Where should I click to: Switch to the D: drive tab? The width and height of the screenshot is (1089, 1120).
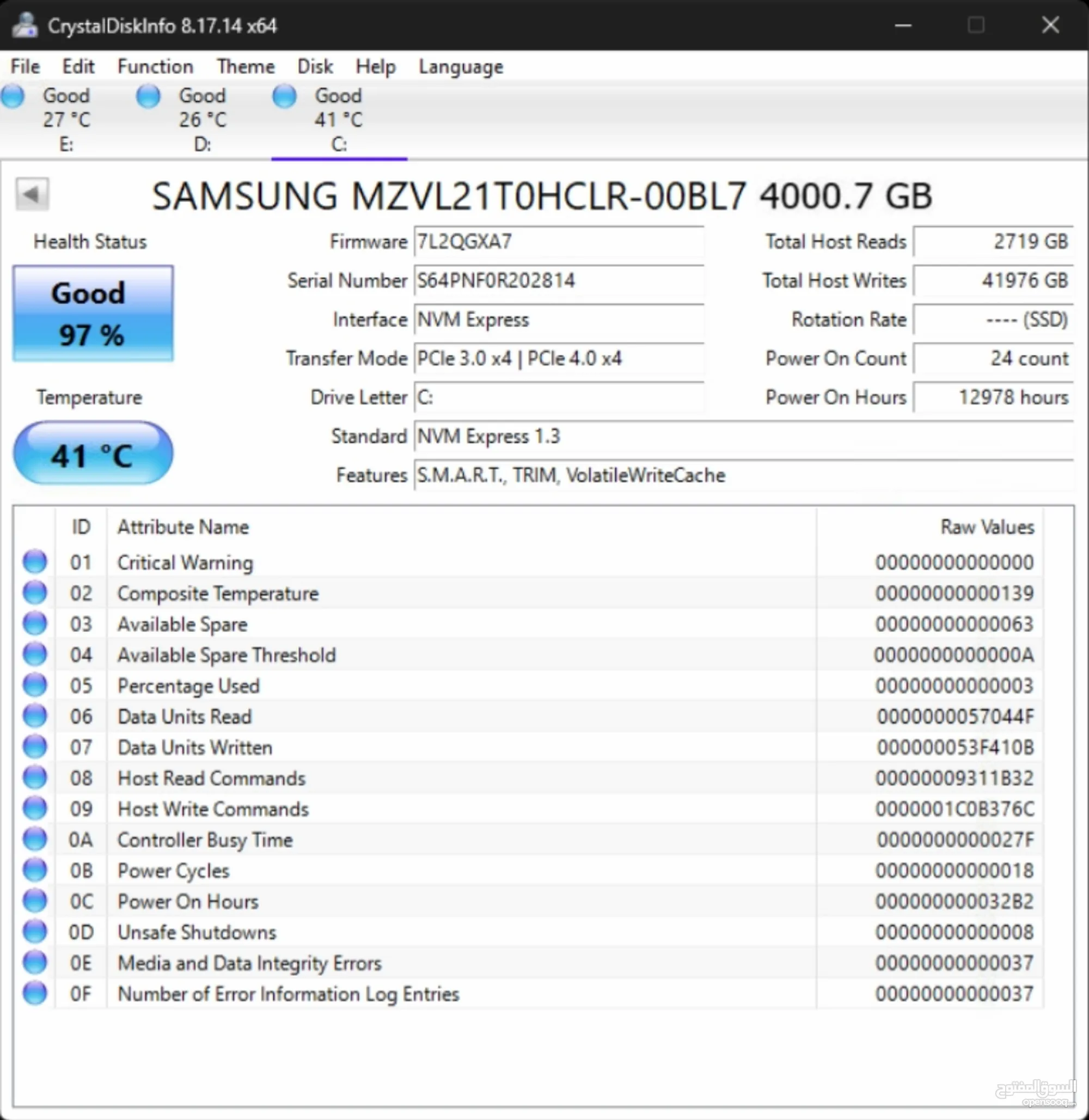[201, 119]
